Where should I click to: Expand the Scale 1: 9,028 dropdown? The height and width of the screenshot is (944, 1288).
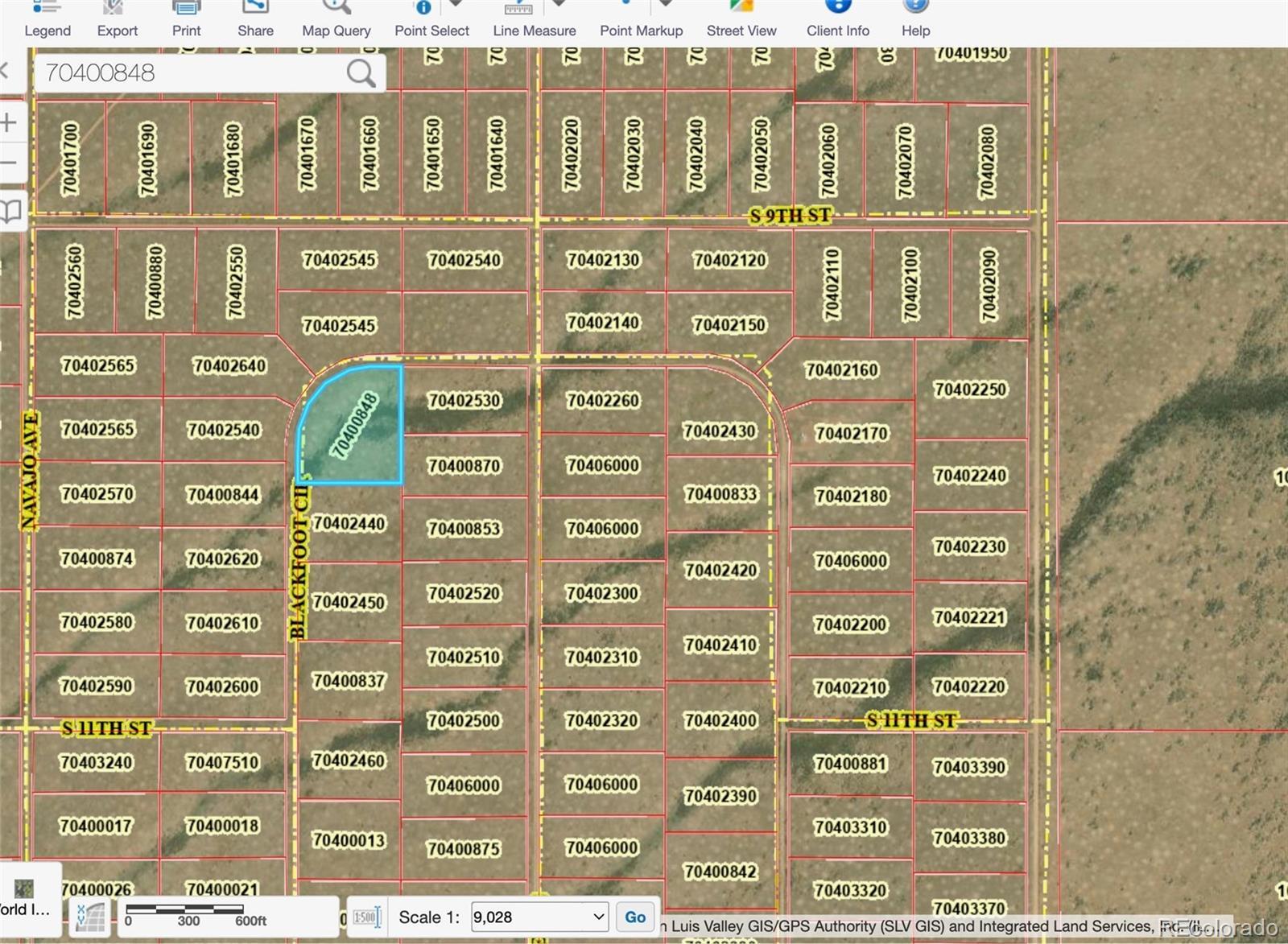598,917
